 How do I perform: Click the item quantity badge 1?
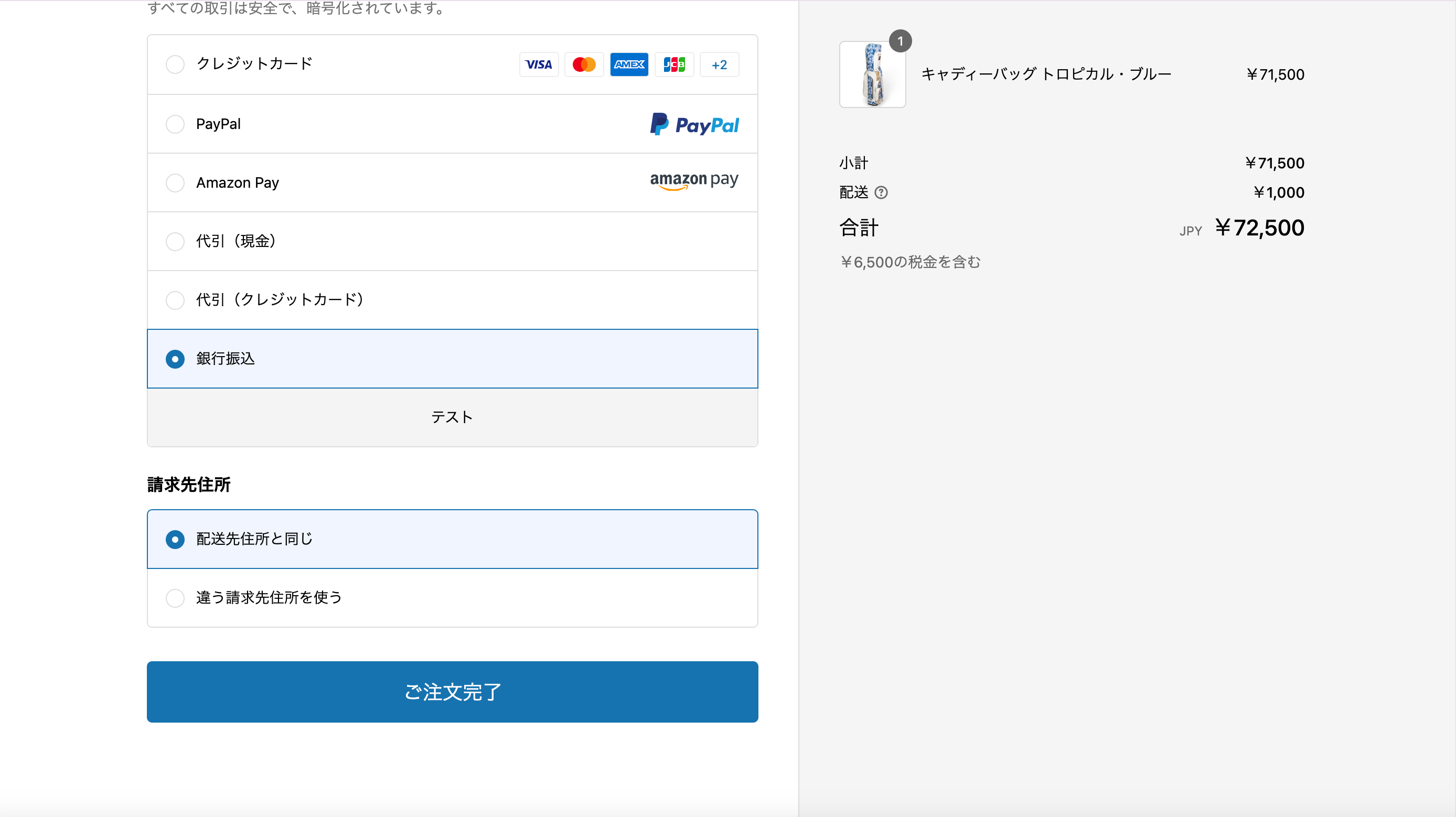point(900,41)
